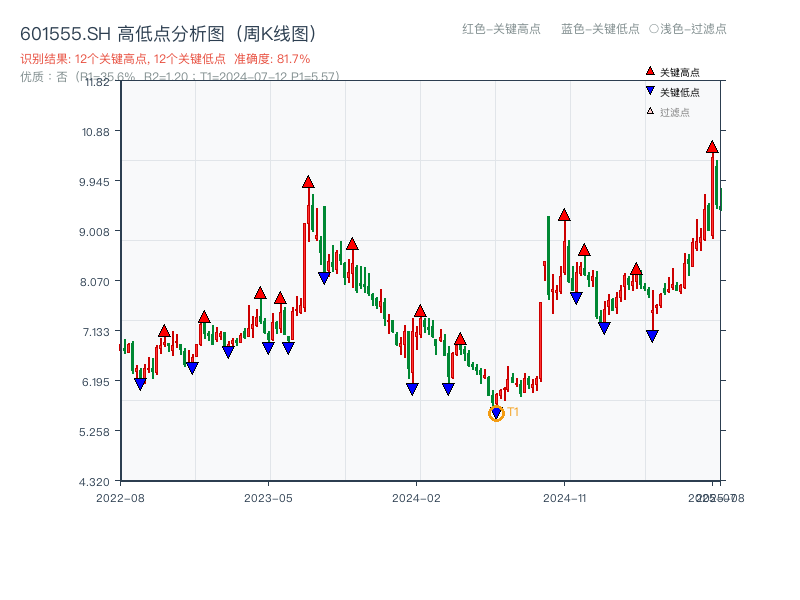Click the blue 关键低点 legend triangle
This screenshot has width=800, height=600.
[650, 91]
